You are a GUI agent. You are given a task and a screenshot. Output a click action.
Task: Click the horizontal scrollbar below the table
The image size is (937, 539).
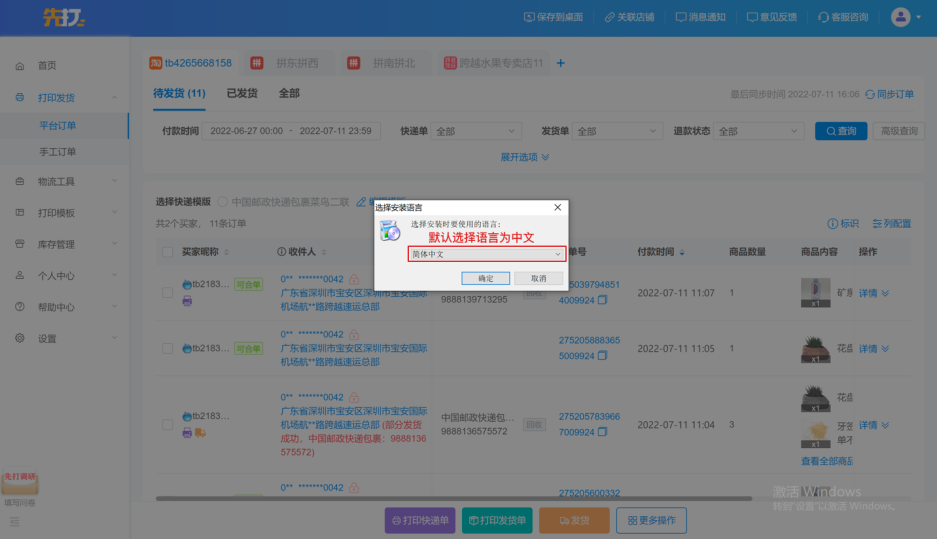450,497
